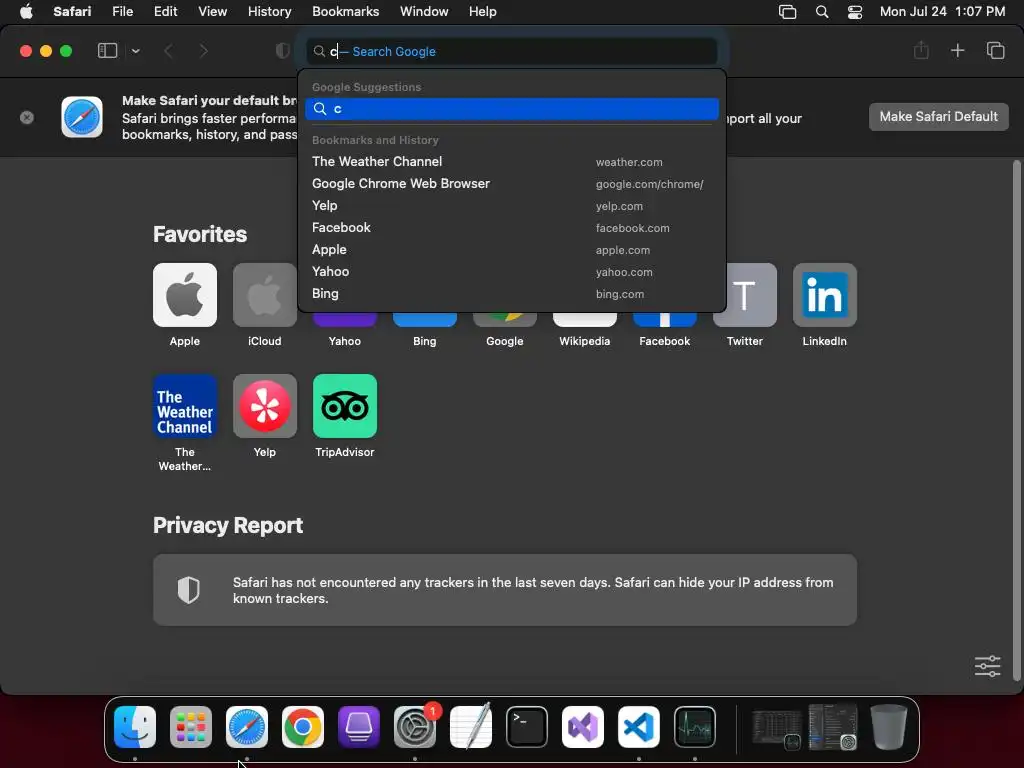Open the LinkedIn favorite tile

(x=825, y=295)
